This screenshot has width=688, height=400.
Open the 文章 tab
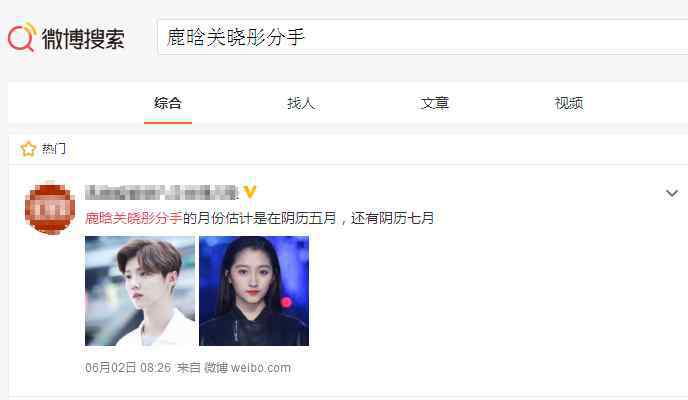(434, 104)
